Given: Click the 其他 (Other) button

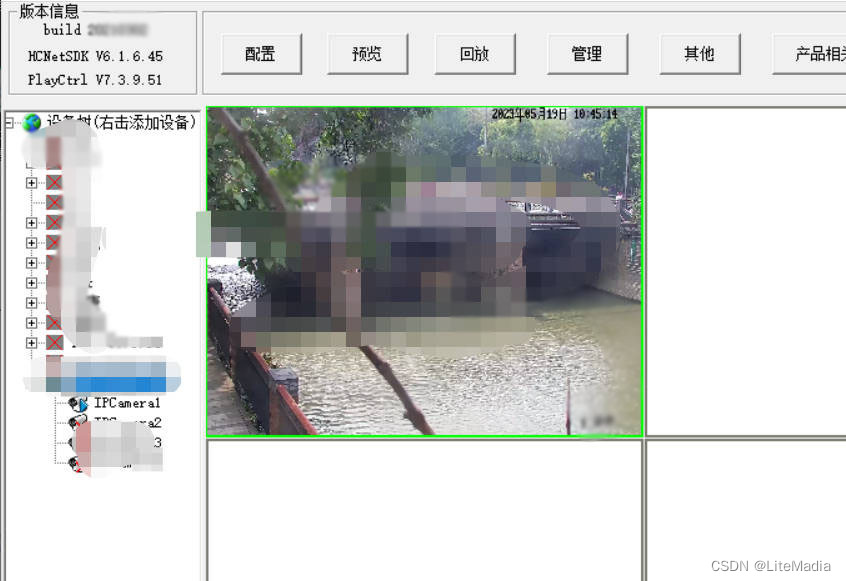Looking at the screenshot, I should coord(699,54).
